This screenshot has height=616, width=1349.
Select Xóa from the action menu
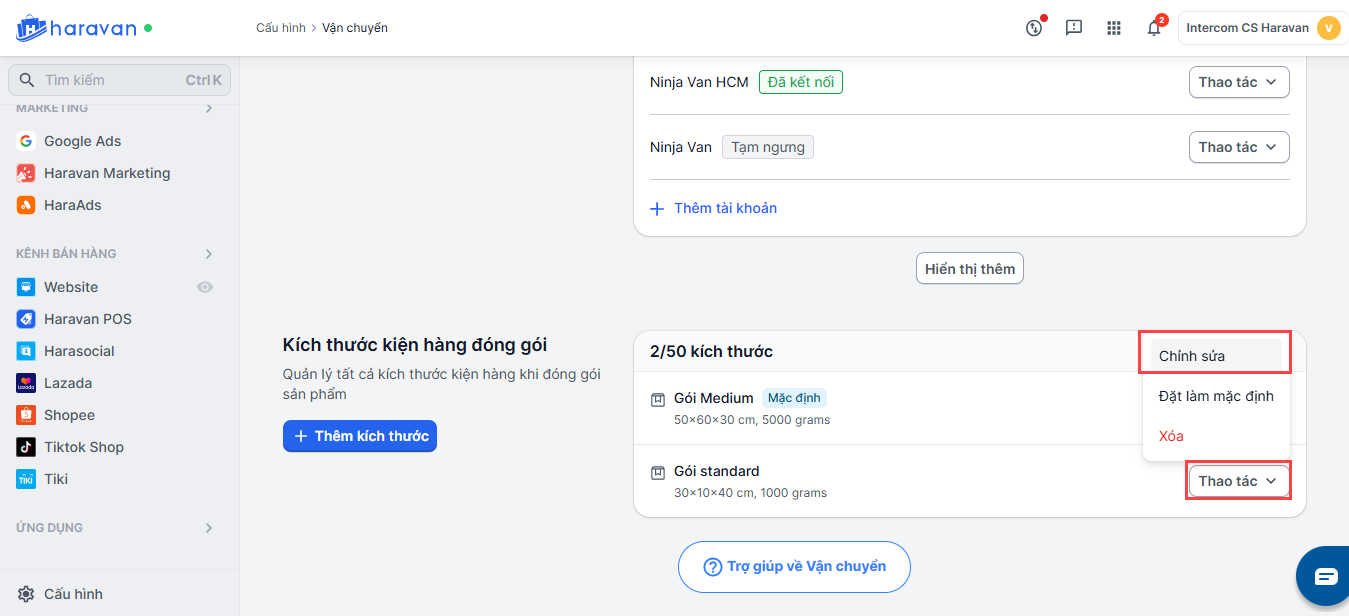click(x=1171, y=436)
